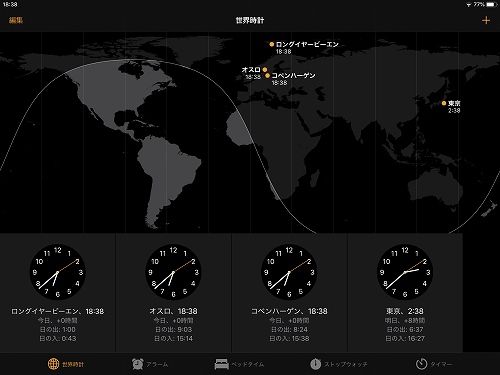Select the オスロ、18:38 city label

(173, 311)
